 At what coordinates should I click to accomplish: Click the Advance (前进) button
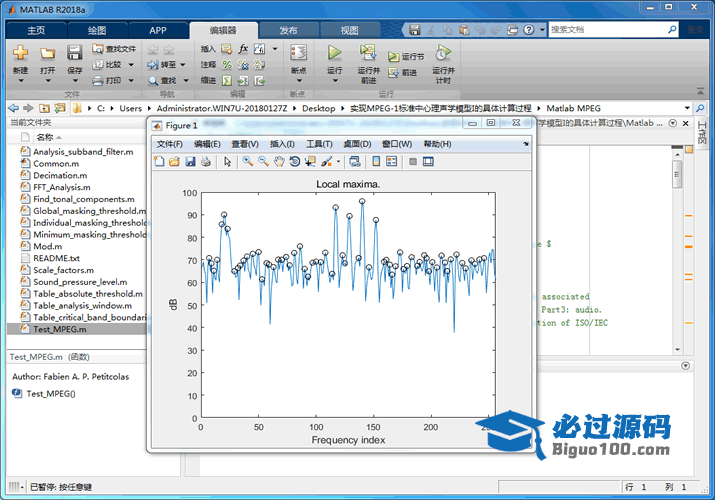click(403, 72)
